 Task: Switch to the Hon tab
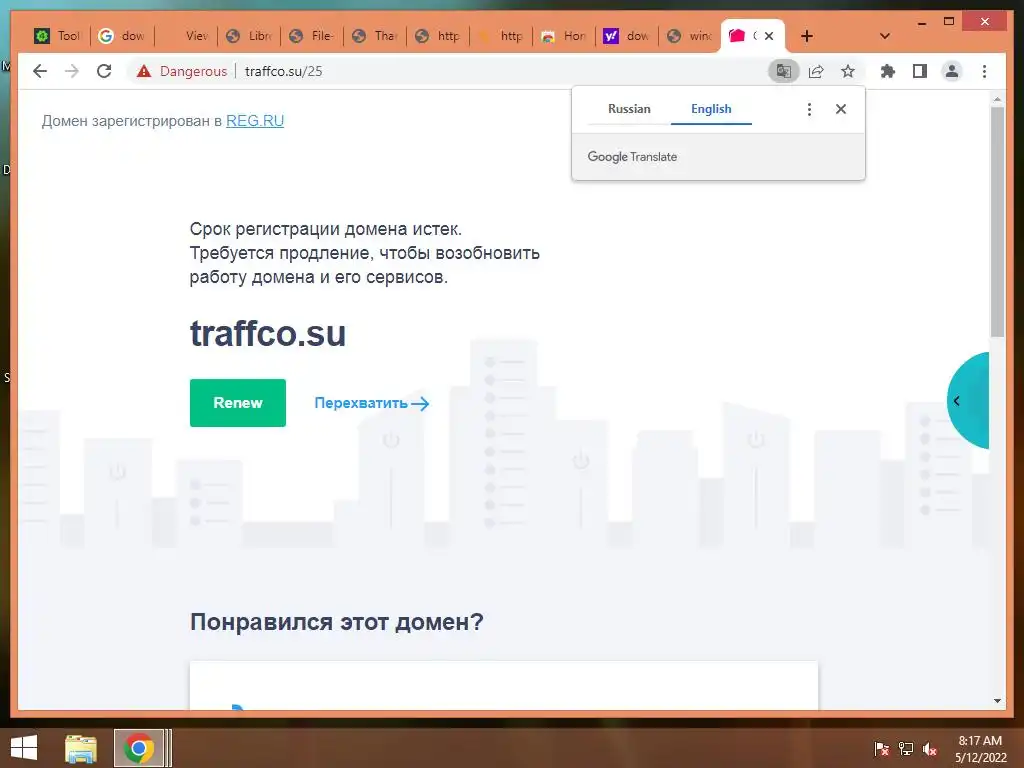[x=565, y=36]
